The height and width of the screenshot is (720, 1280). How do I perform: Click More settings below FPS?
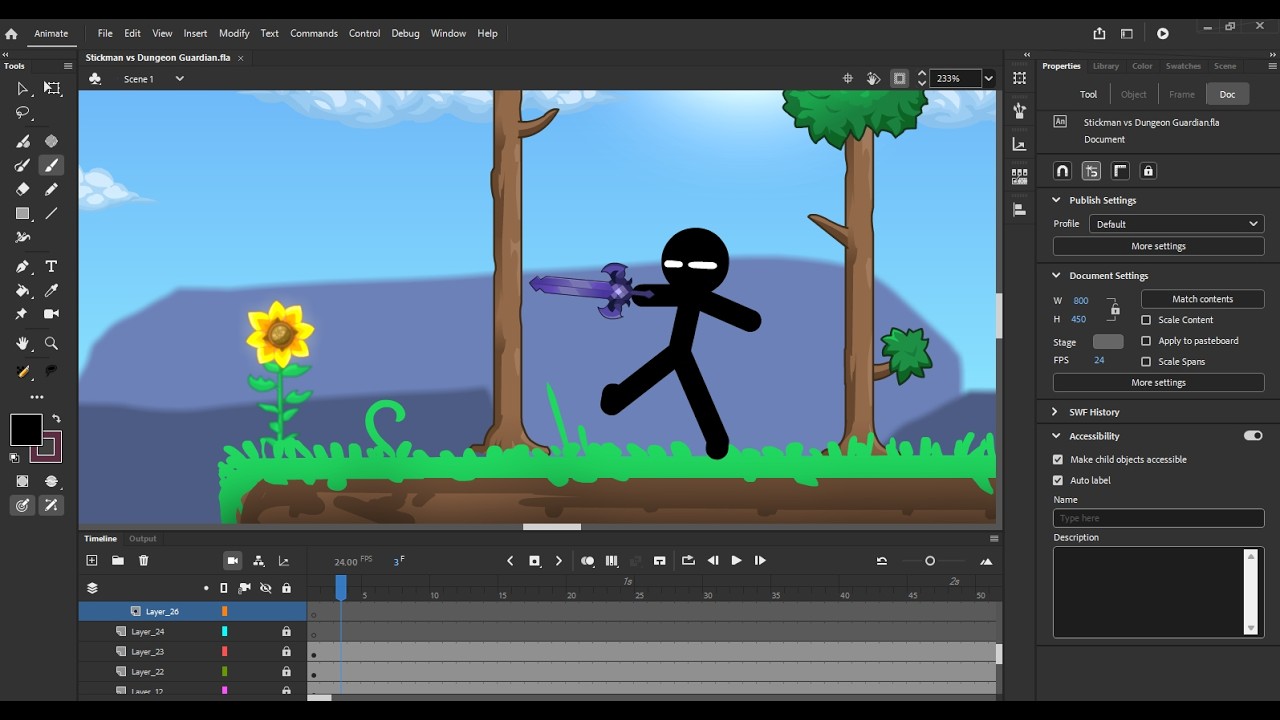click(1159, 383)
